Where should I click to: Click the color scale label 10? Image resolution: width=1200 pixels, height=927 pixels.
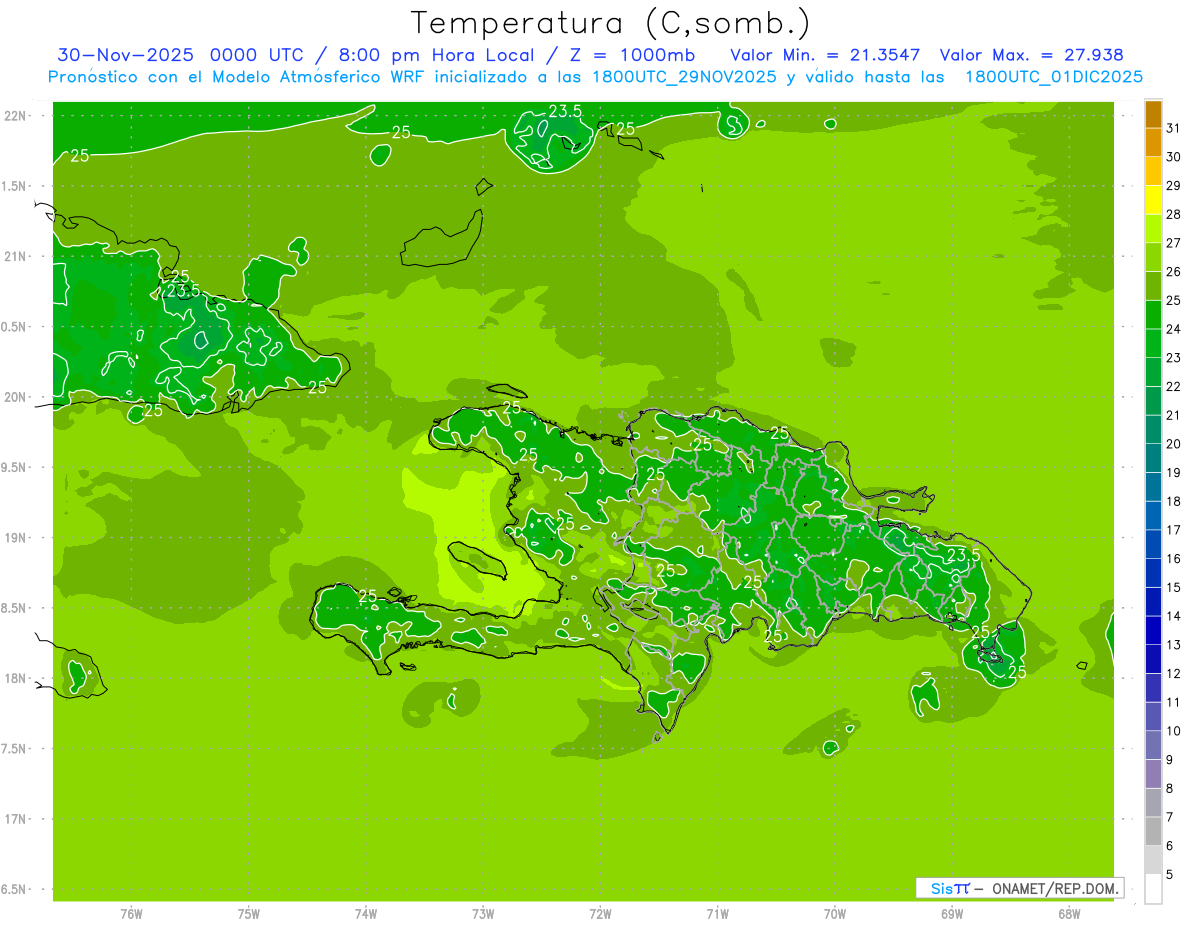coord(1174,731)
